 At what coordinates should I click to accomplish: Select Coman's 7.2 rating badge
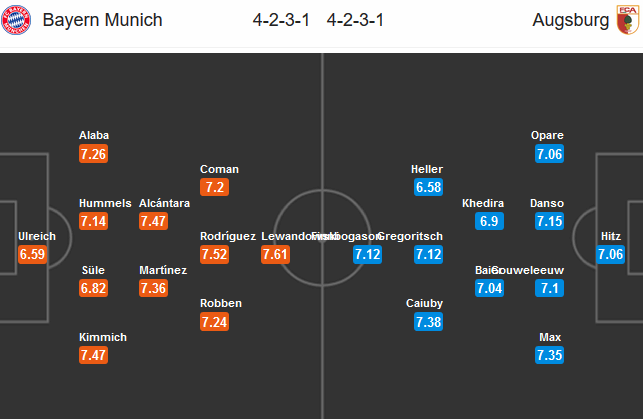(215, 187)
